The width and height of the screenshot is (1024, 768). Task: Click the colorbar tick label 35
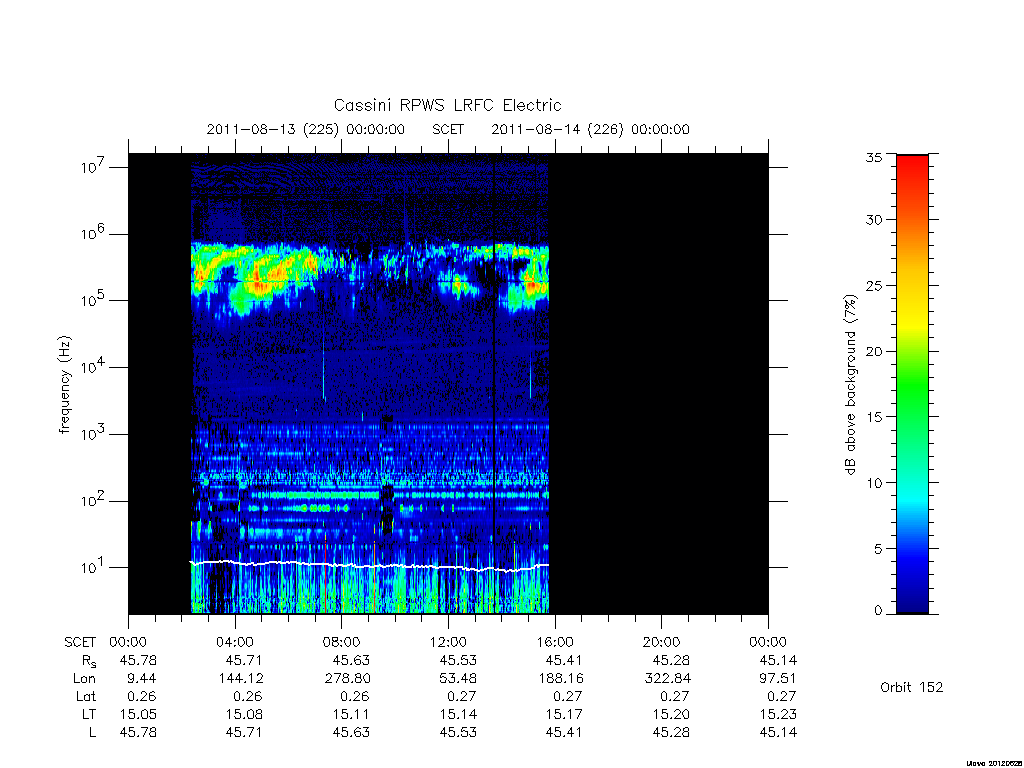click(x=874, y=157)
